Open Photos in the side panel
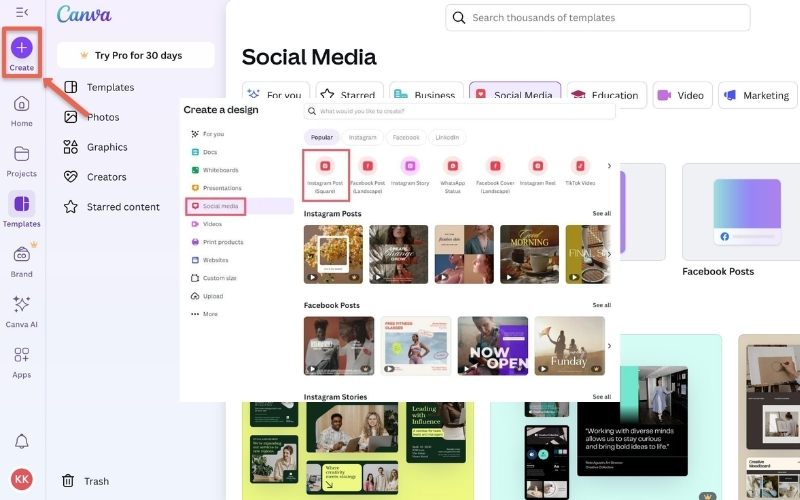Screen dimensions: 800x500 [x=92, y=117]
